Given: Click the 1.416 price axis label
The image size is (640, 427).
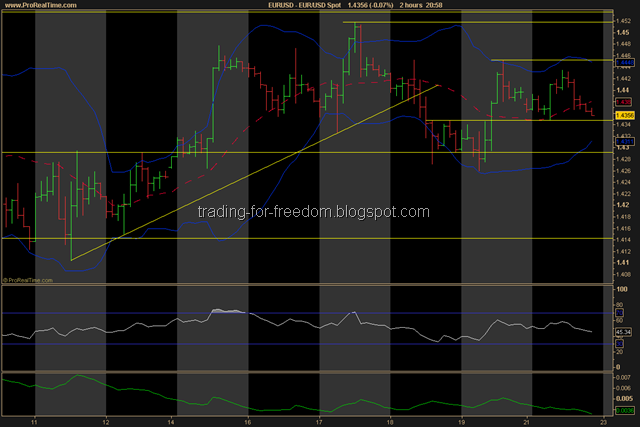Looking at the screenshot, I should [624, 228].
